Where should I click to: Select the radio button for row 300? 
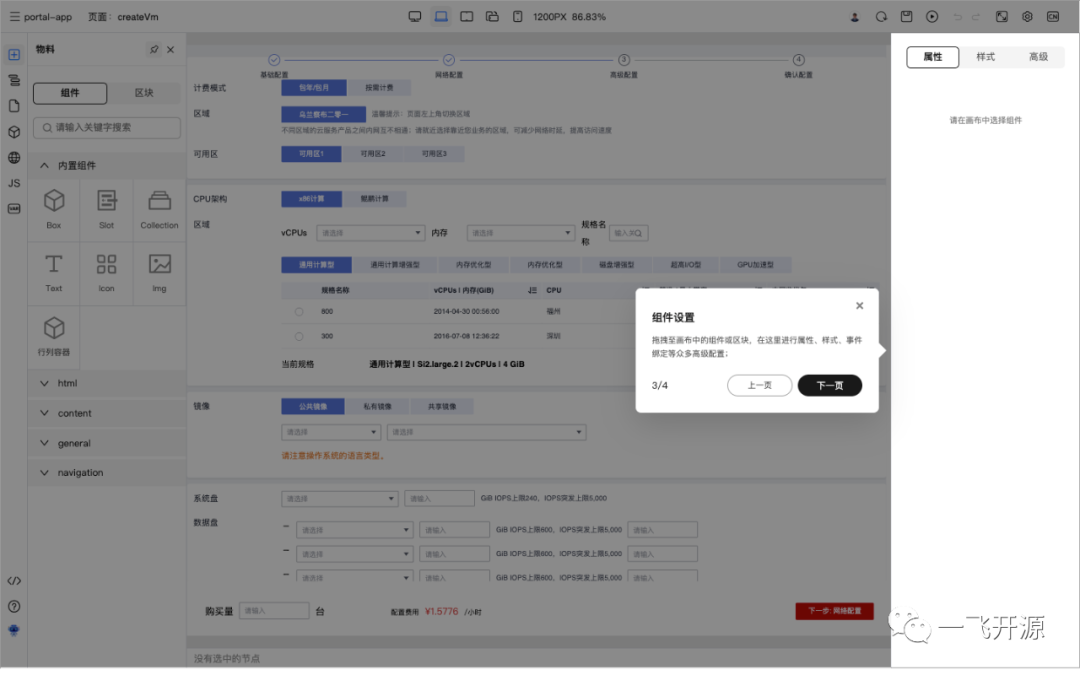(299, 337)
